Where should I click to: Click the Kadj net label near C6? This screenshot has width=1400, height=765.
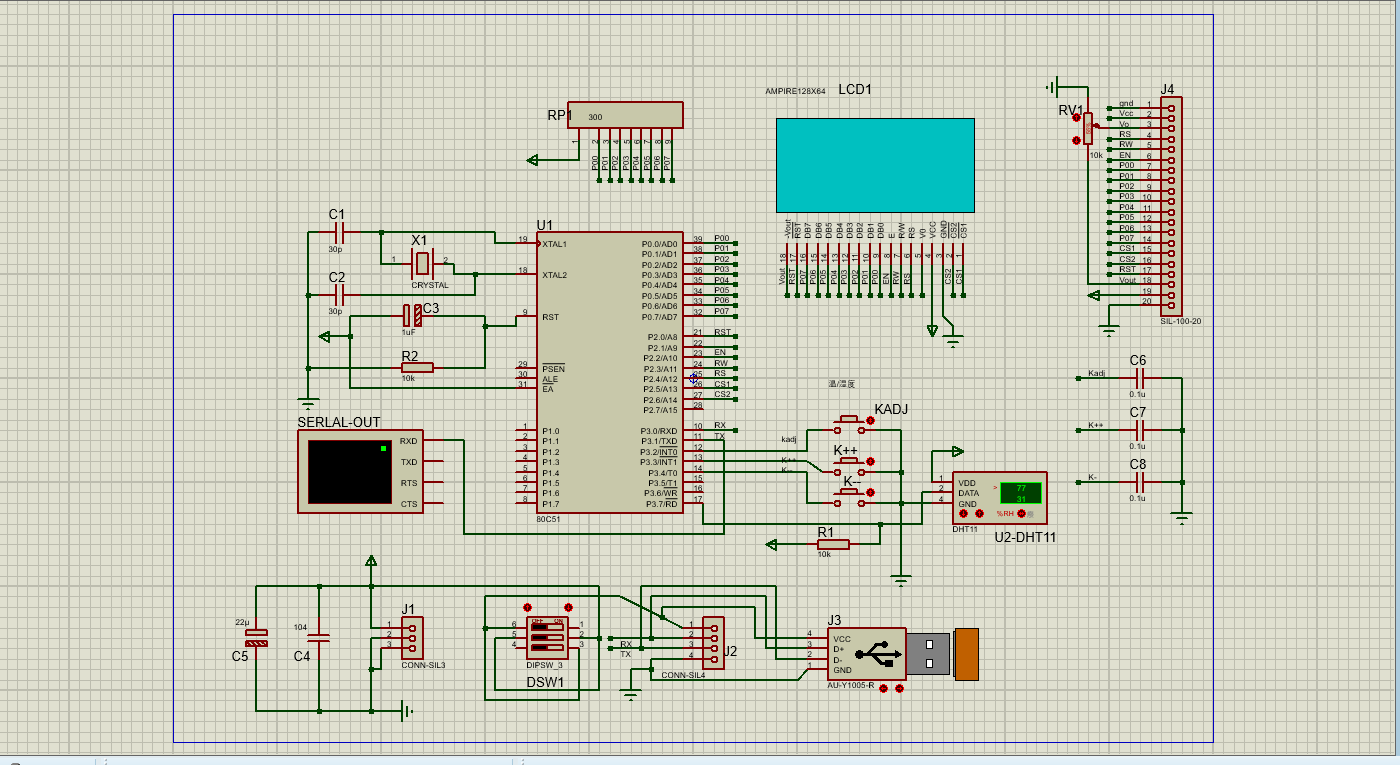pos(1097,373)
